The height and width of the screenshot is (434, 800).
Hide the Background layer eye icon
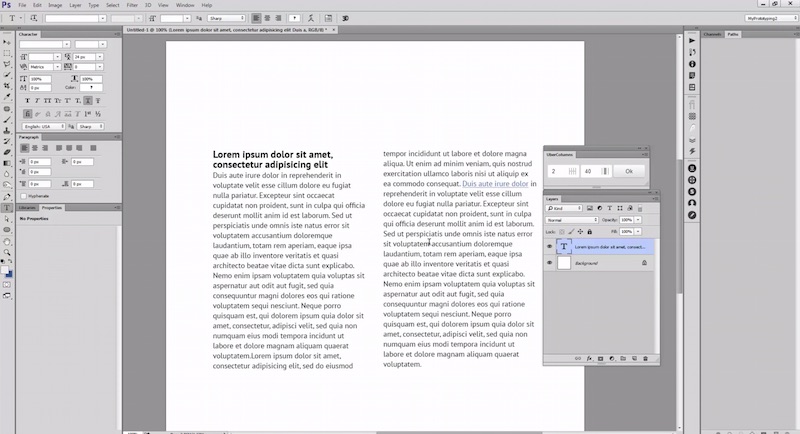point(549,263)
